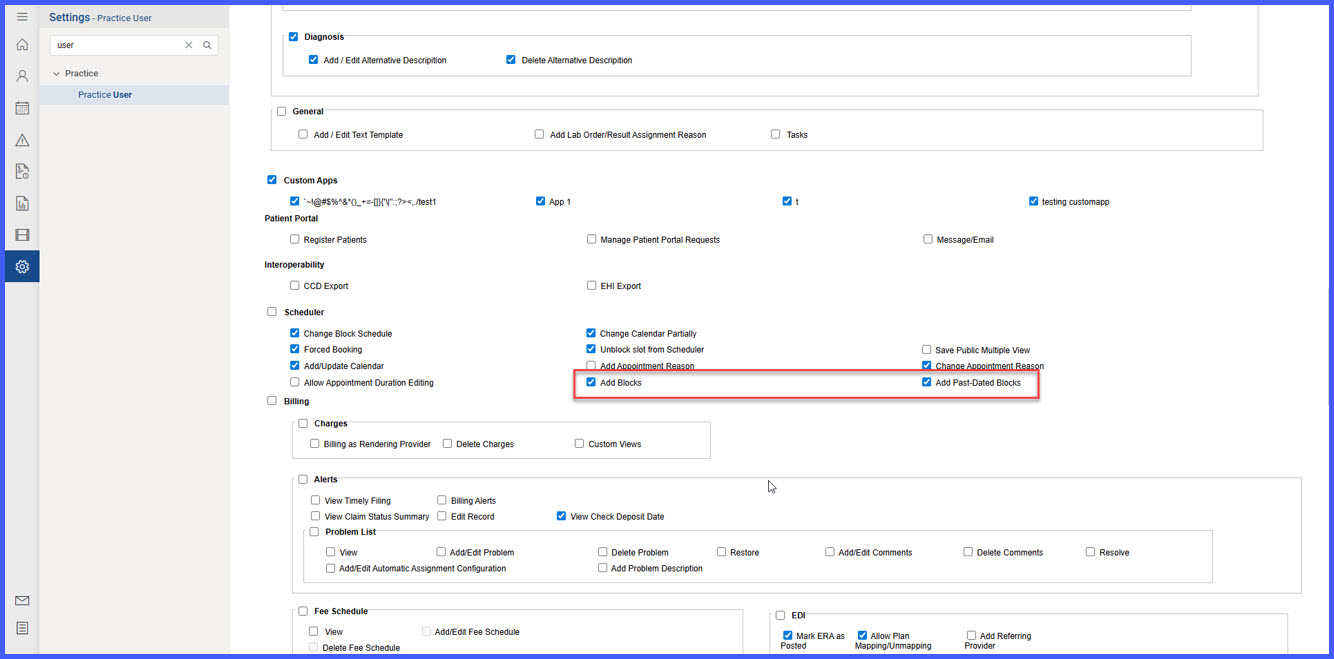Open the film strip icon in sidebar
This screenshot has width=1334, height=659.
pyautogui.click(x=22, y=235)
